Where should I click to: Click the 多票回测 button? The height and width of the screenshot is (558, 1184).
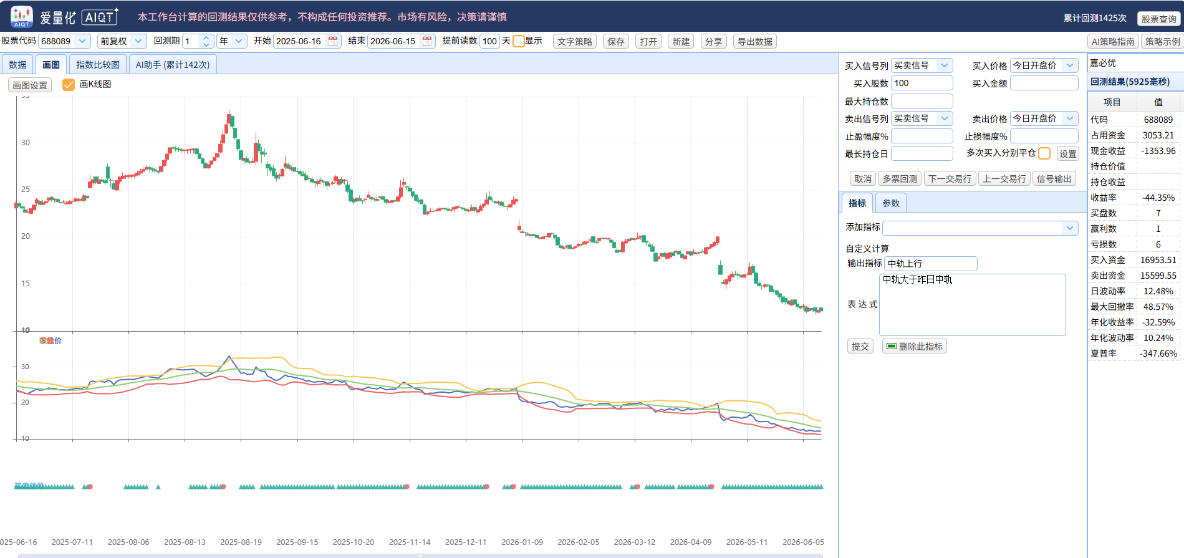tap(899, 179)
